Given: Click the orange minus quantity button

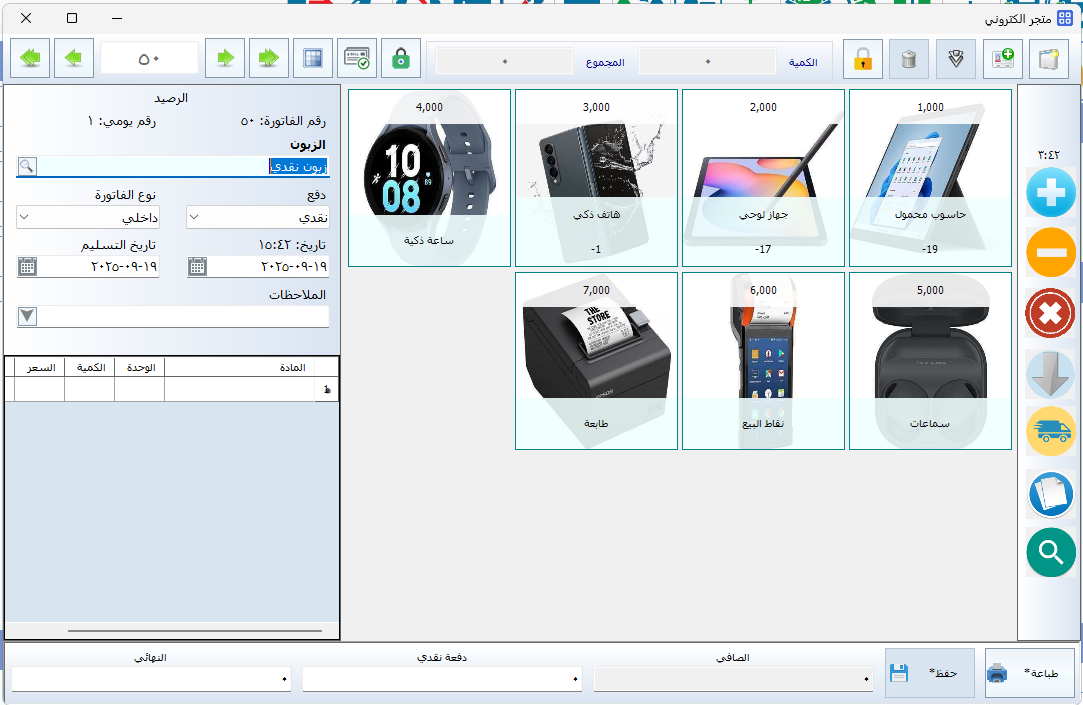Looking at the screenshot, I should point(1050,252).
